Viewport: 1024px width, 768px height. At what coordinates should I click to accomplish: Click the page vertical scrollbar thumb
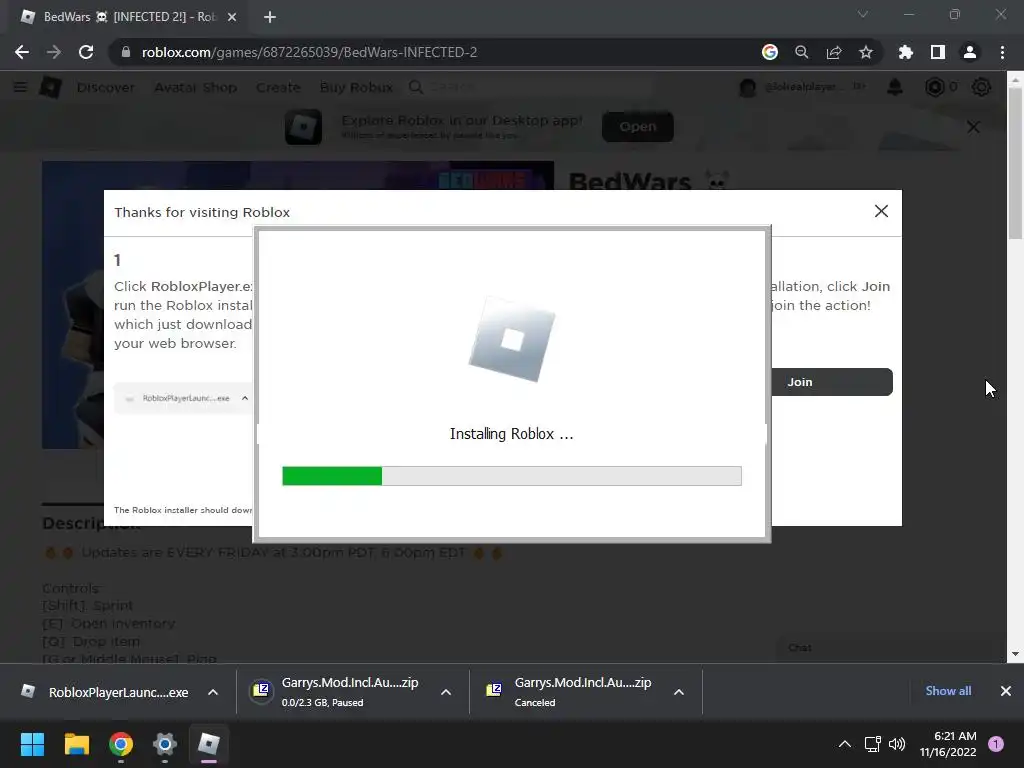pyautogui.click(x=1015, y=163)
